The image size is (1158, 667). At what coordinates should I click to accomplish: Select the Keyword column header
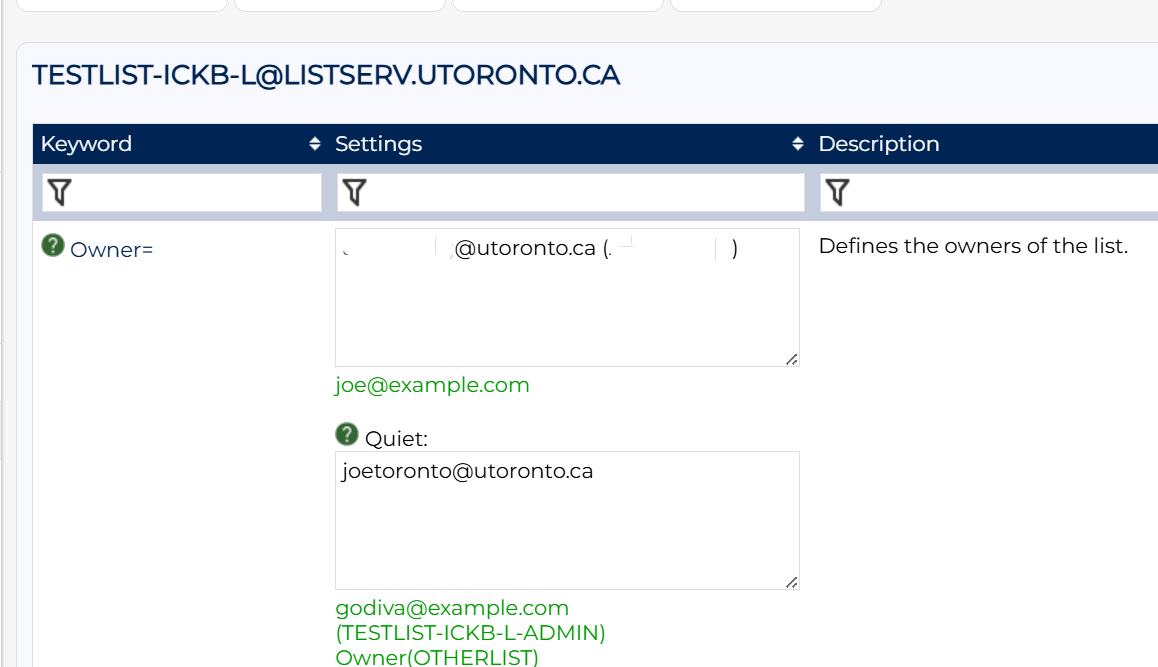(86, 144)
